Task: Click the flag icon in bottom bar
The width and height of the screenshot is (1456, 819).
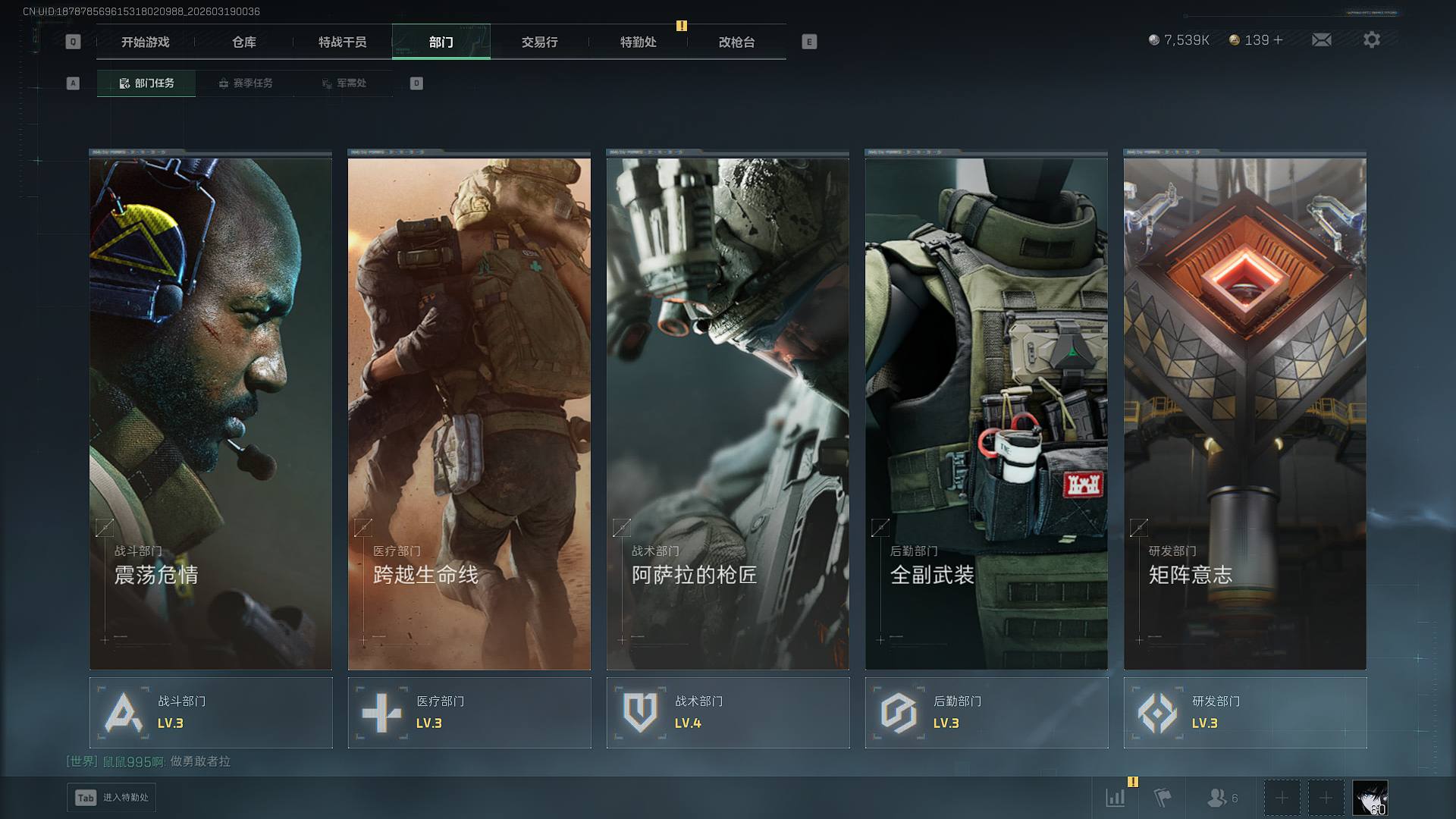Action: tap(1162, 797)
